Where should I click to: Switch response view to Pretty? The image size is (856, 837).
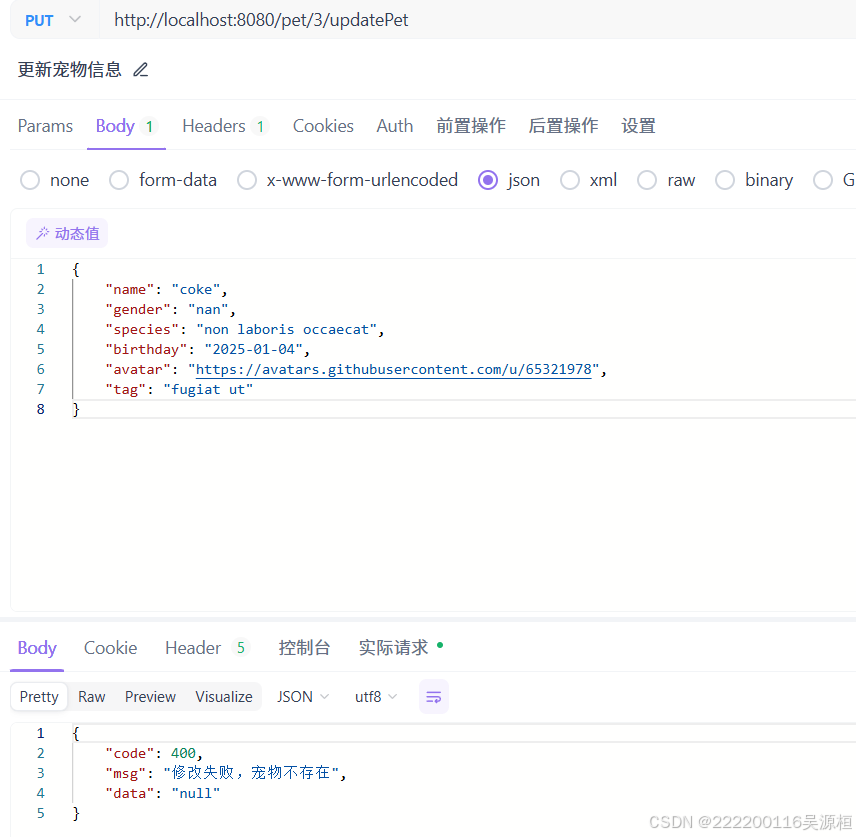pos(39,697)
